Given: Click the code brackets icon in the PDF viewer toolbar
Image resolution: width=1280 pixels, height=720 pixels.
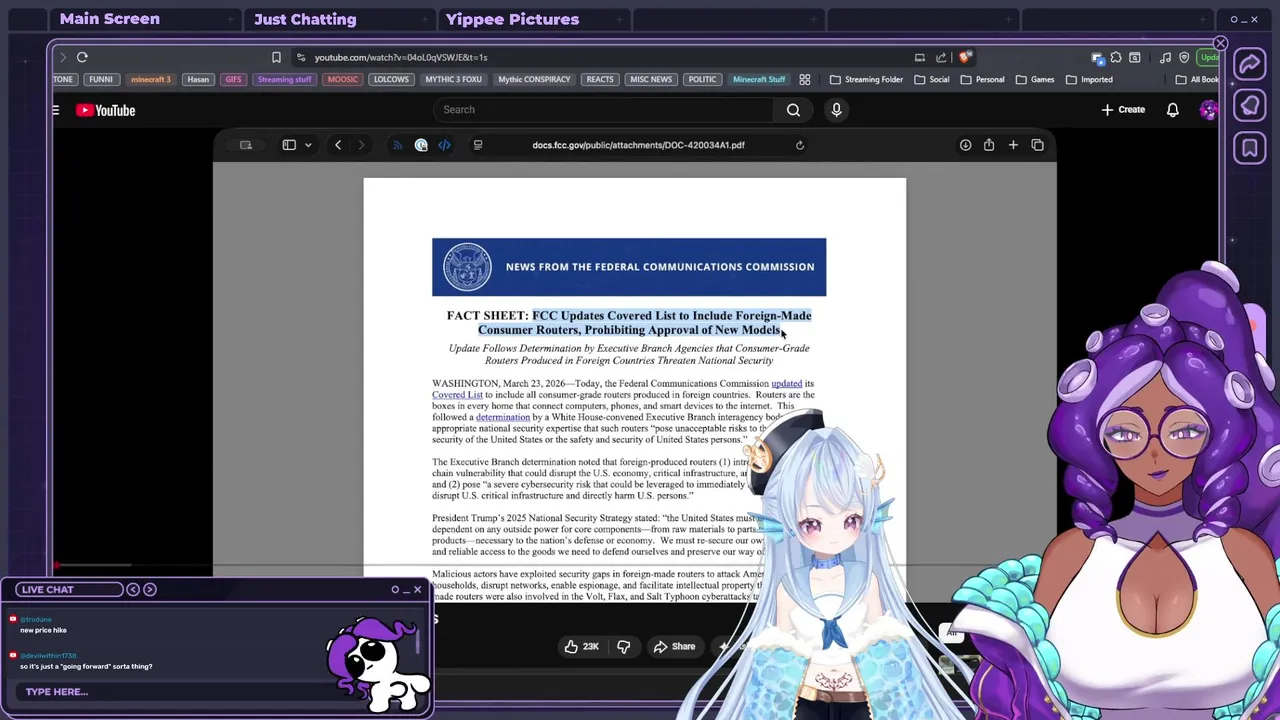Looking at the screenshot, I should 444,145.
